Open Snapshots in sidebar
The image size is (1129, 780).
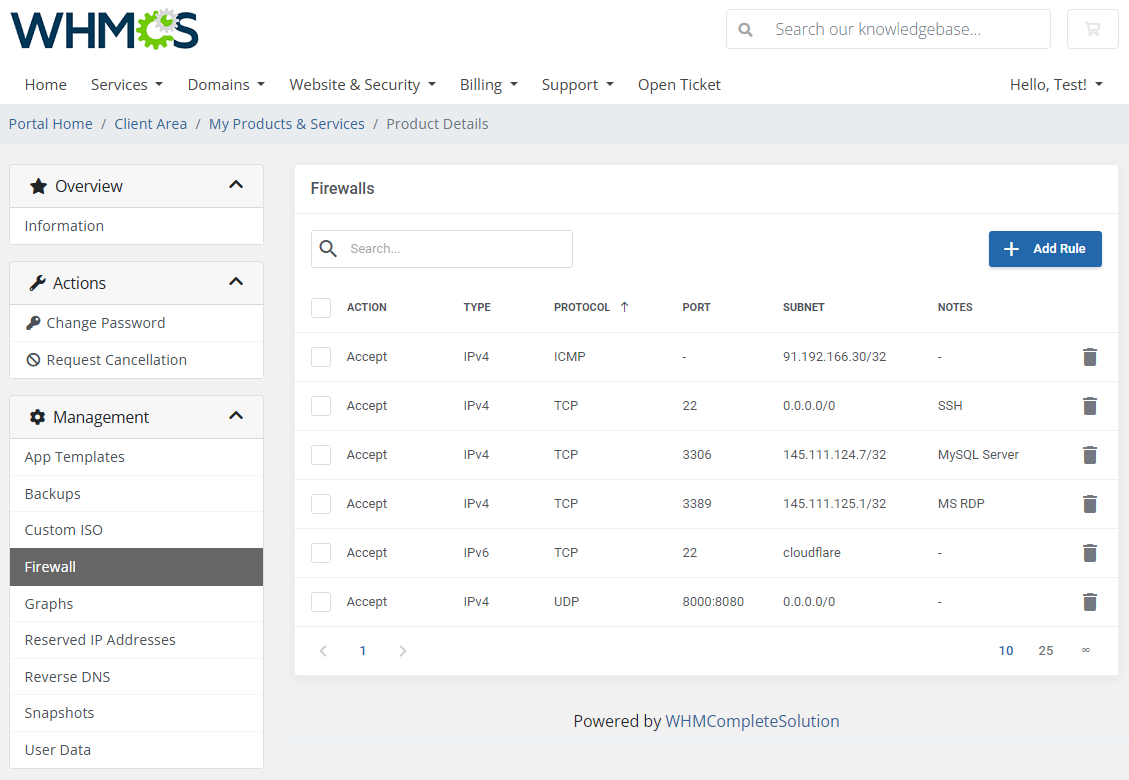[136, 713]
